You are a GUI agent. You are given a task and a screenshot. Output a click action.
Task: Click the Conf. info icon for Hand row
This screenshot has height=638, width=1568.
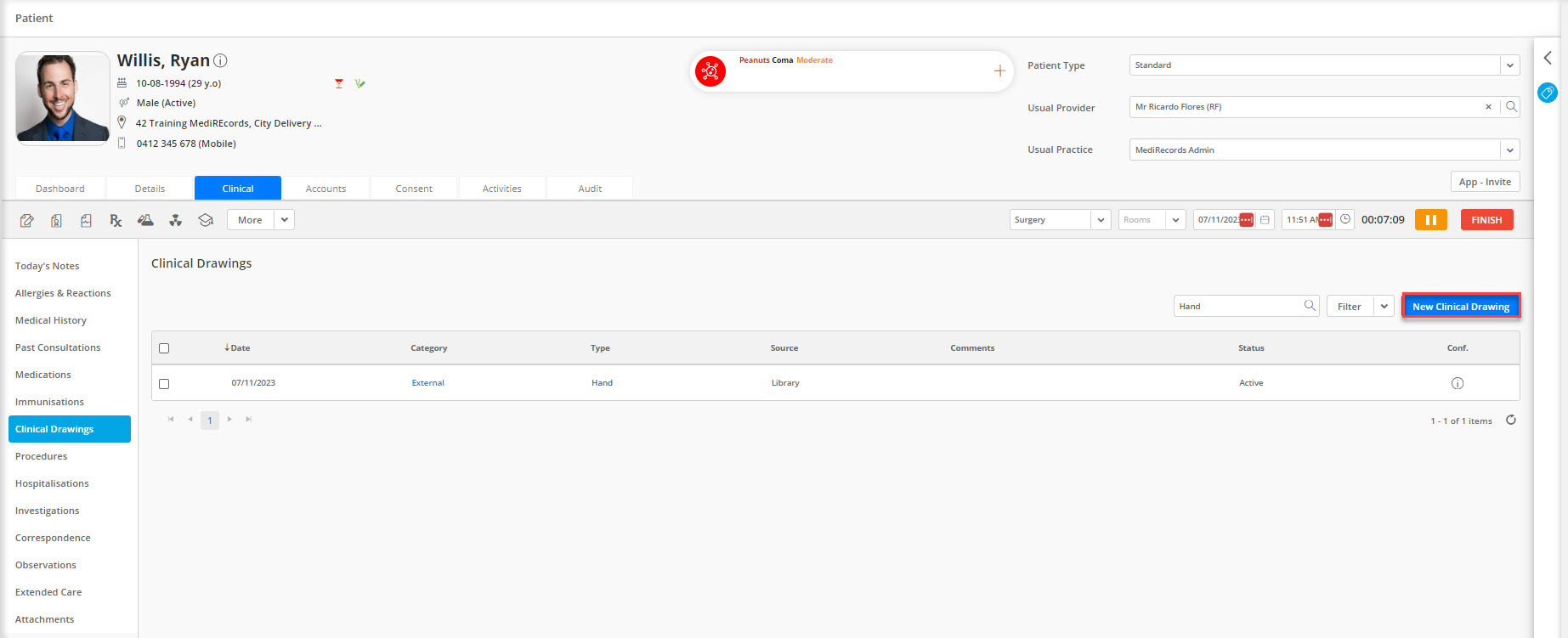coord(1458,383)
